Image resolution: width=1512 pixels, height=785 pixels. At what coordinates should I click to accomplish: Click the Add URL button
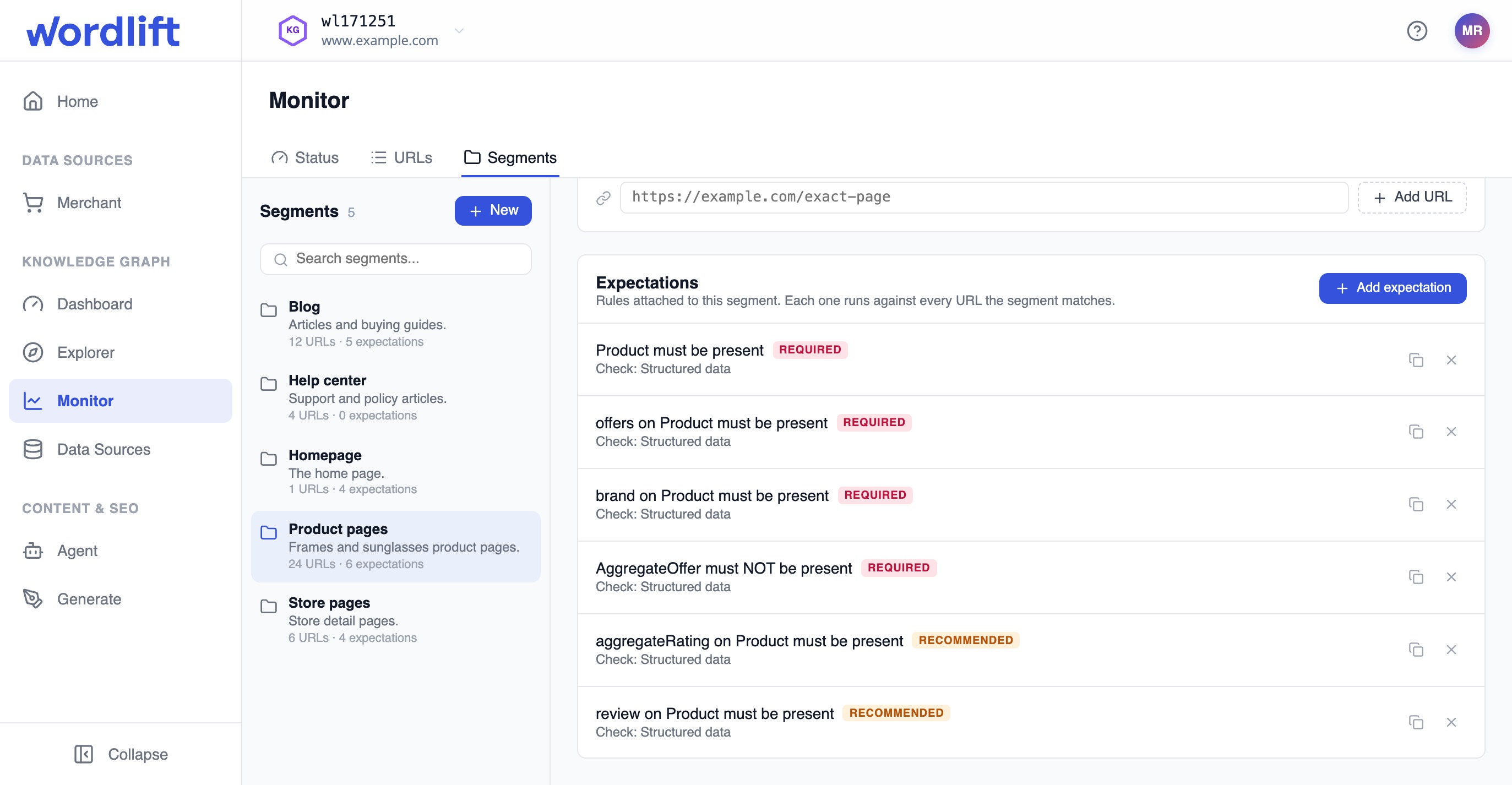(1412, 197)
